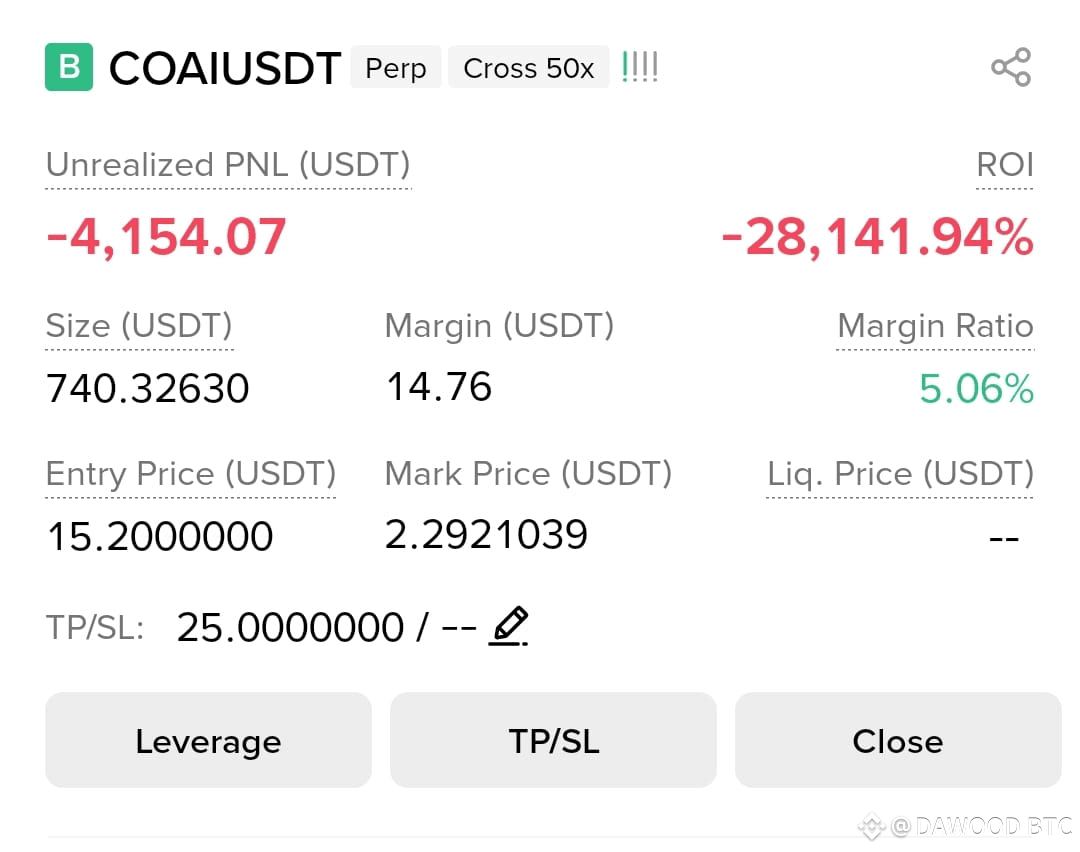Open the COAIUSDT symbol title

(x=225, y=68)
